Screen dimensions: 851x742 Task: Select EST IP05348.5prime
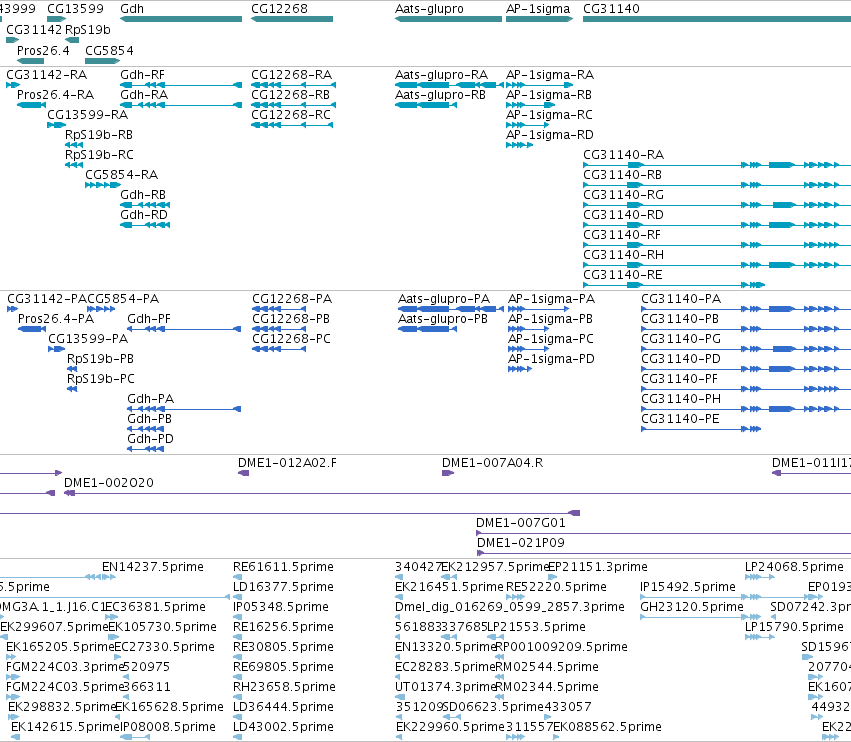pyautogui.click(x=281, y=607)
